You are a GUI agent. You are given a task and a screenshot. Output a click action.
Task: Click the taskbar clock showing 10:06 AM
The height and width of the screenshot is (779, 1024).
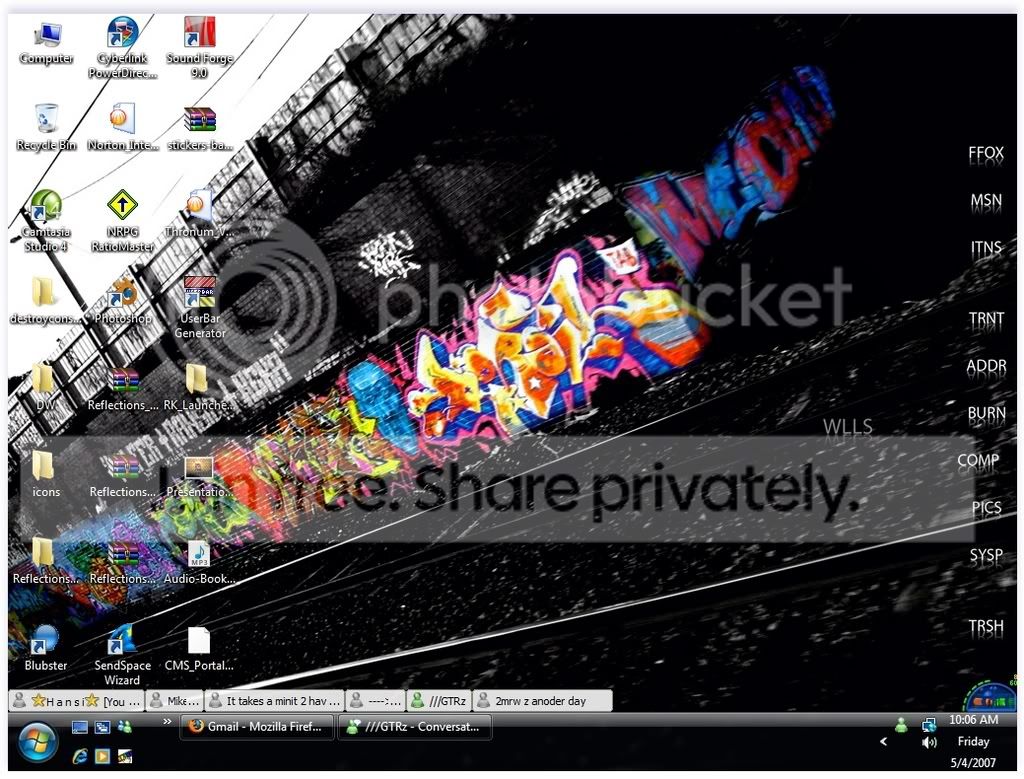pos(973,720)
